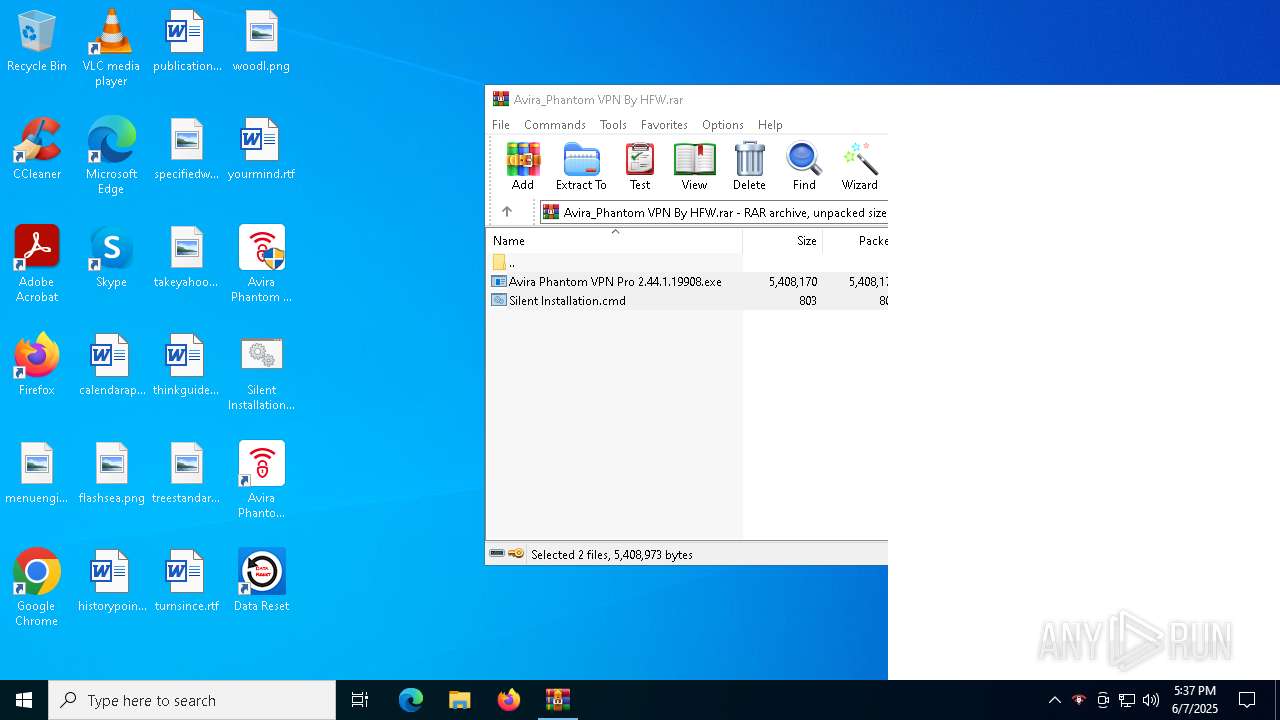Open the Help menu

pyautogui.click(x=770, y=125)
